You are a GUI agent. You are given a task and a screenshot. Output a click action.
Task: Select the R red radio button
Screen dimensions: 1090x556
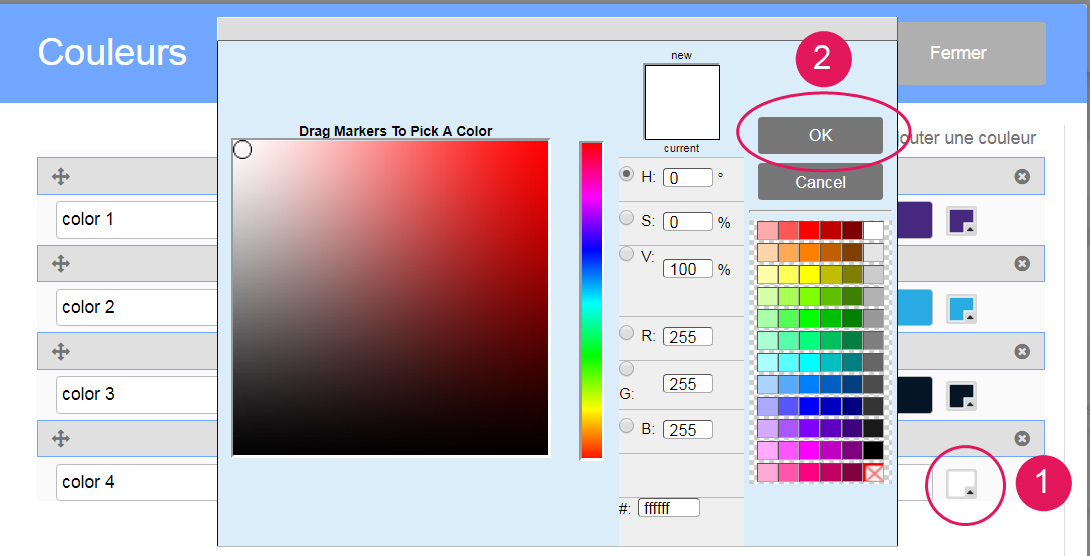(x=627, y=333)
